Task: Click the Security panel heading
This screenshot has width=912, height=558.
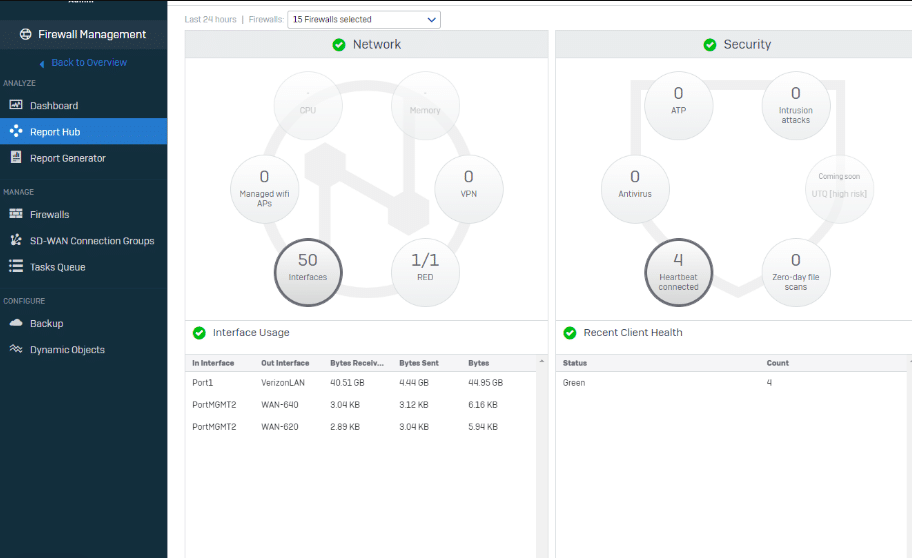Action: pyautogui.click(x=747, y=44)
